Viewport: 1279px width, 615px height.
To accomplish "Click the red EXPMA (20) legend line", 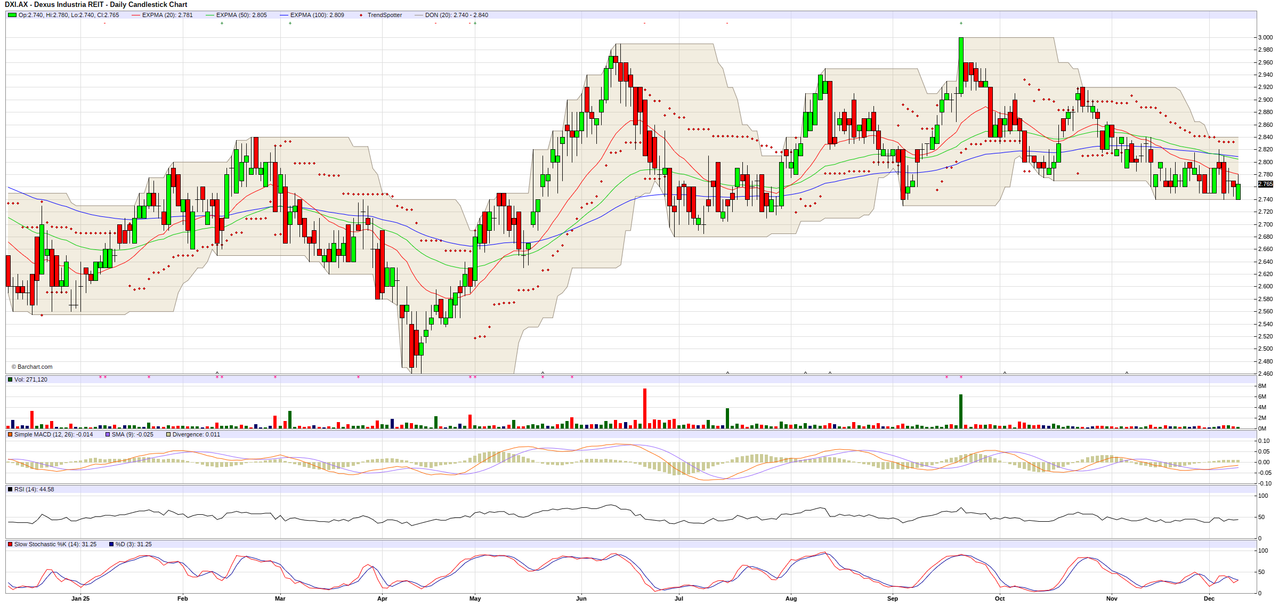I will coord(133,15).
